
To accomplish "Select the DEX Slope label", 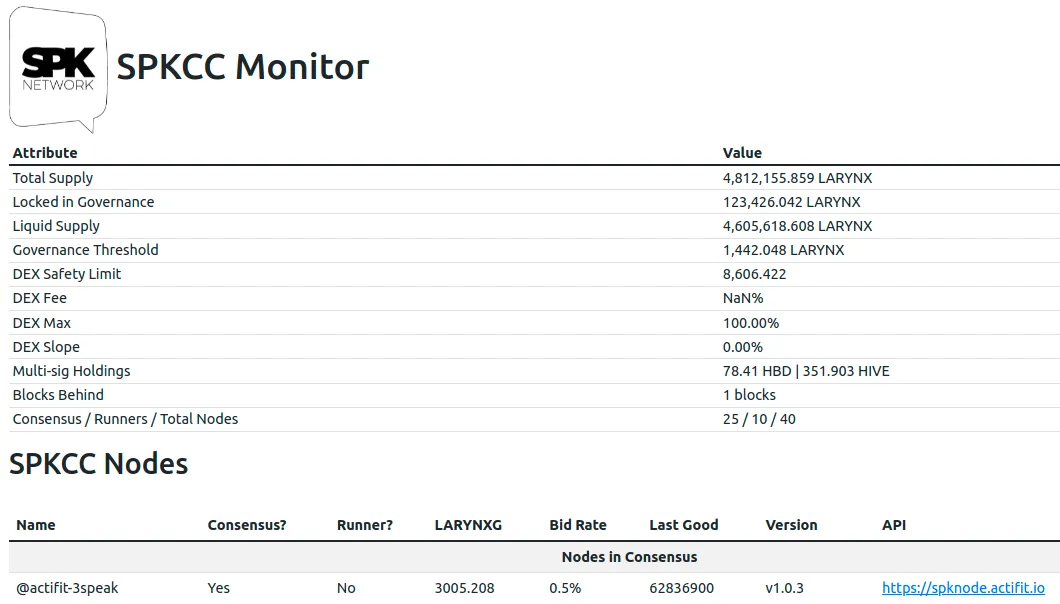I will pos(46,346).
